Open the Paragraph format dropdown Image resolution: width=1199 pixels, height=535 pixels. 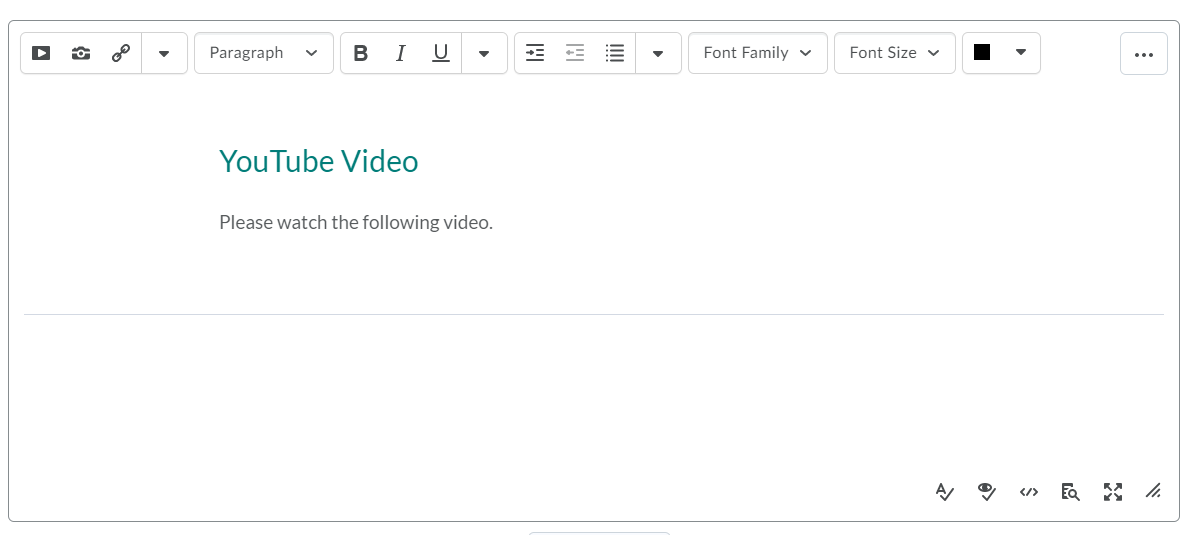click(264, 53)
